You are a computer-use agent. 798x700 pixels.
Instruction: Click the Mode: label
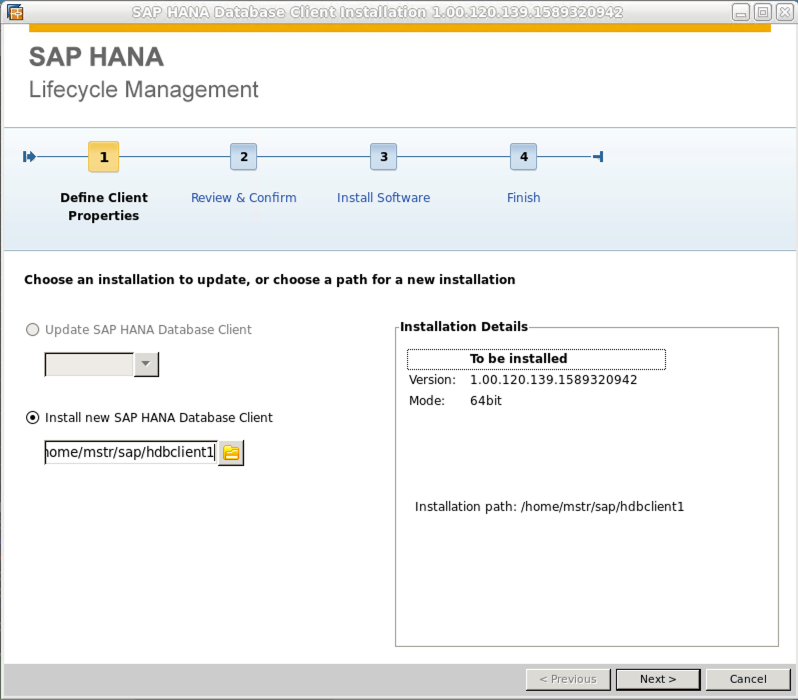426,401
